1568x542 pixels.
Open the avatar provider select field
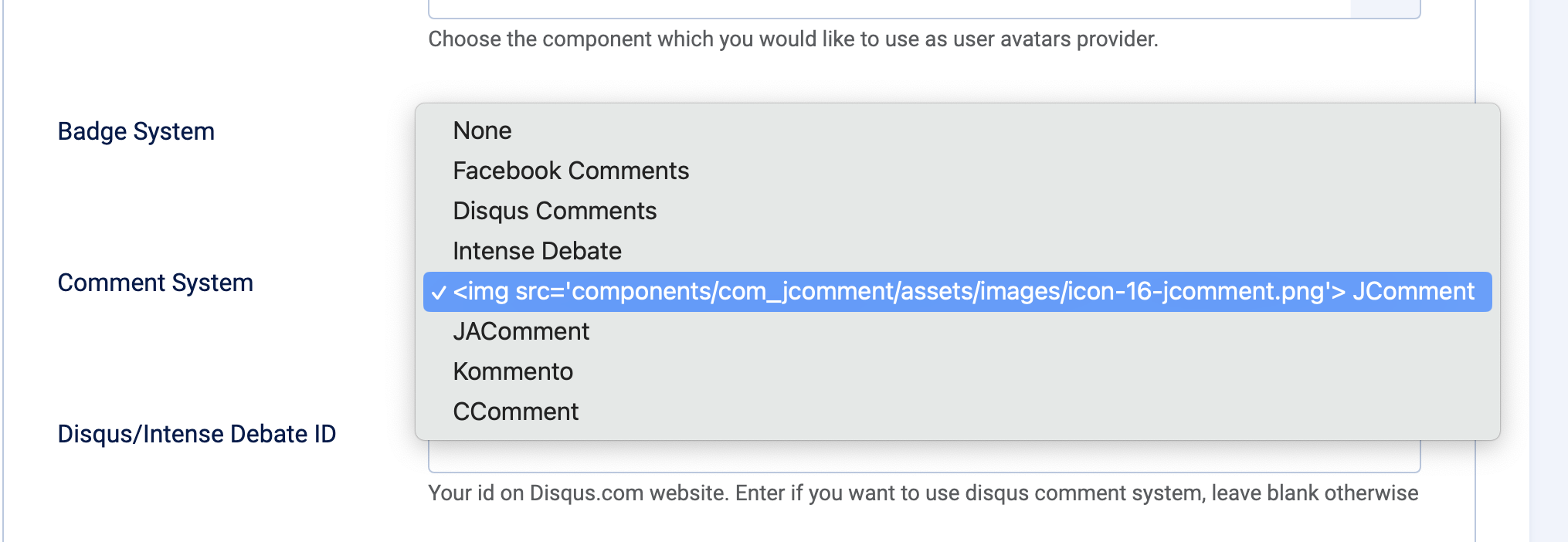(x=888, y=8)
